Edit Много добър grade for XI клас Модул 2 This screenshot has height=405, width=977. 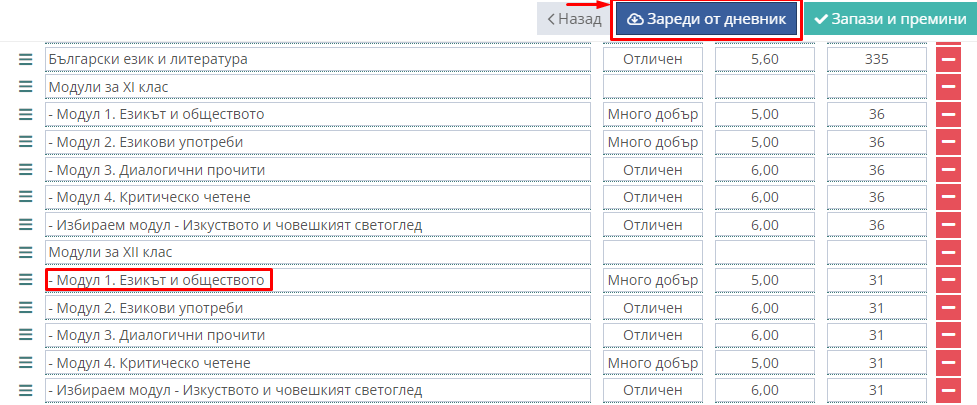[x=652, y=141]
